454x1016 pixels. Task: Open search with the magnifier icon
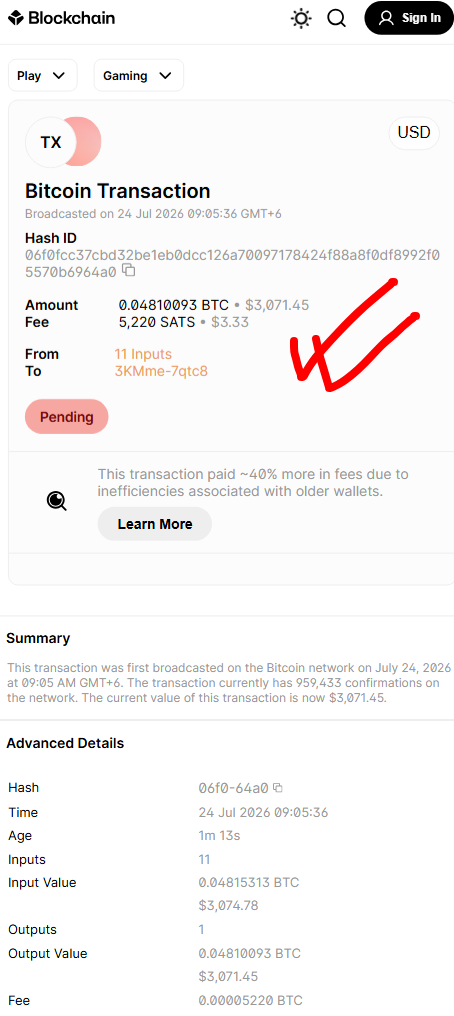click(337, 18)
